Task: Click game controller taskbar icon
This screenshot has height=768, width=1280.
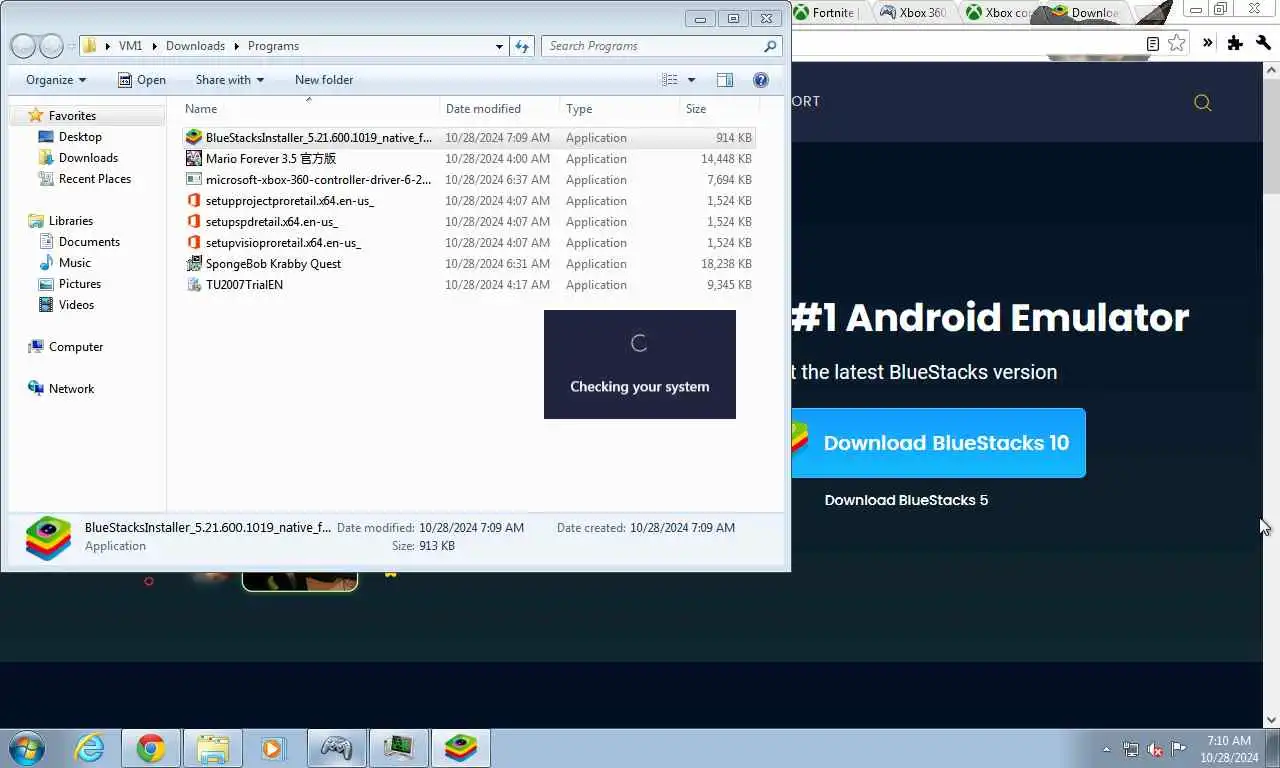Action: (337, 748)
